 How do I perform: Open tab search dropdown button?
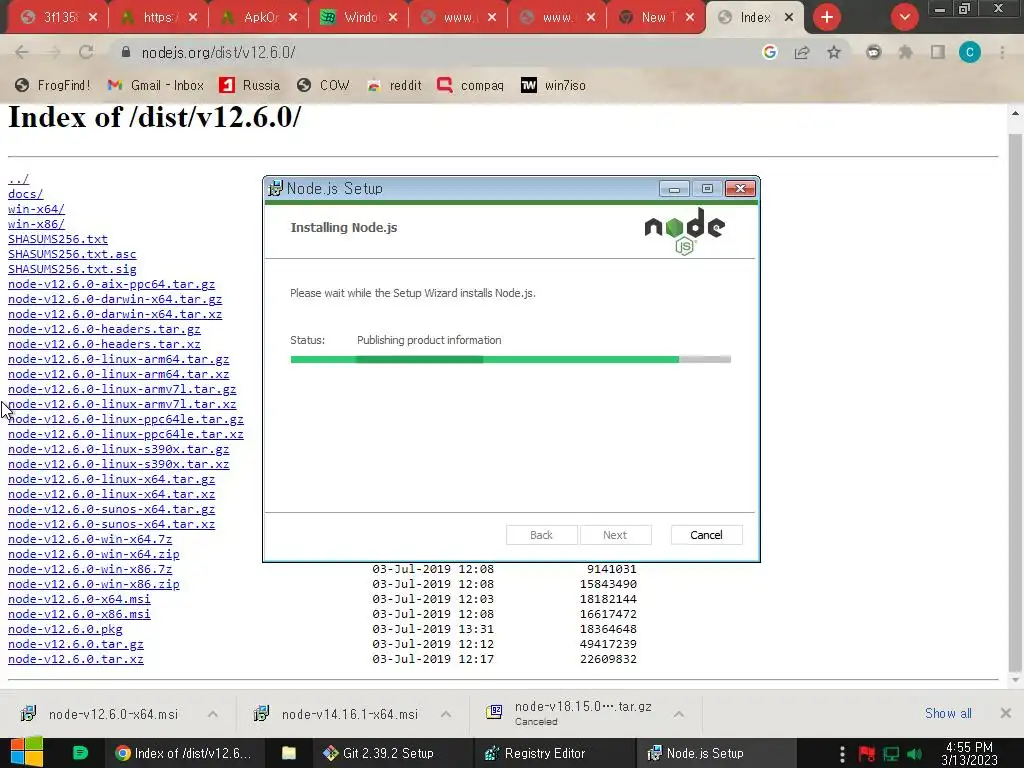(904, 18)
